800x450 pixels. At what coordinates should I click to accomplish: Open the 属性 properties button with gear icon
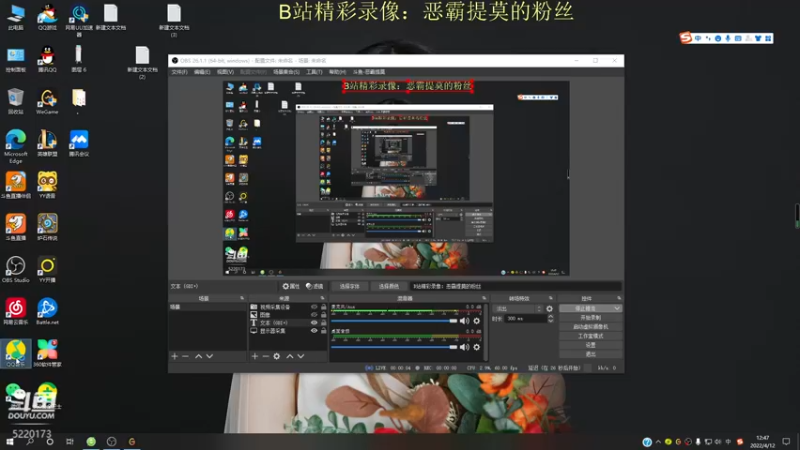pos(291,286)
